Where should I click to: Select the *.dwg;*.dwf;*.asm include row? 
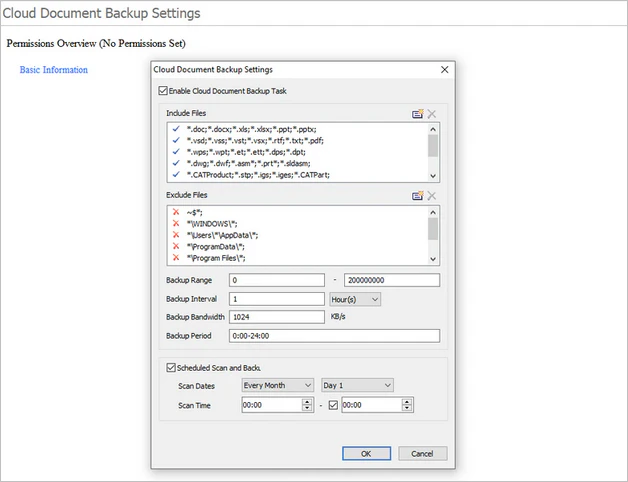point(248,163)
